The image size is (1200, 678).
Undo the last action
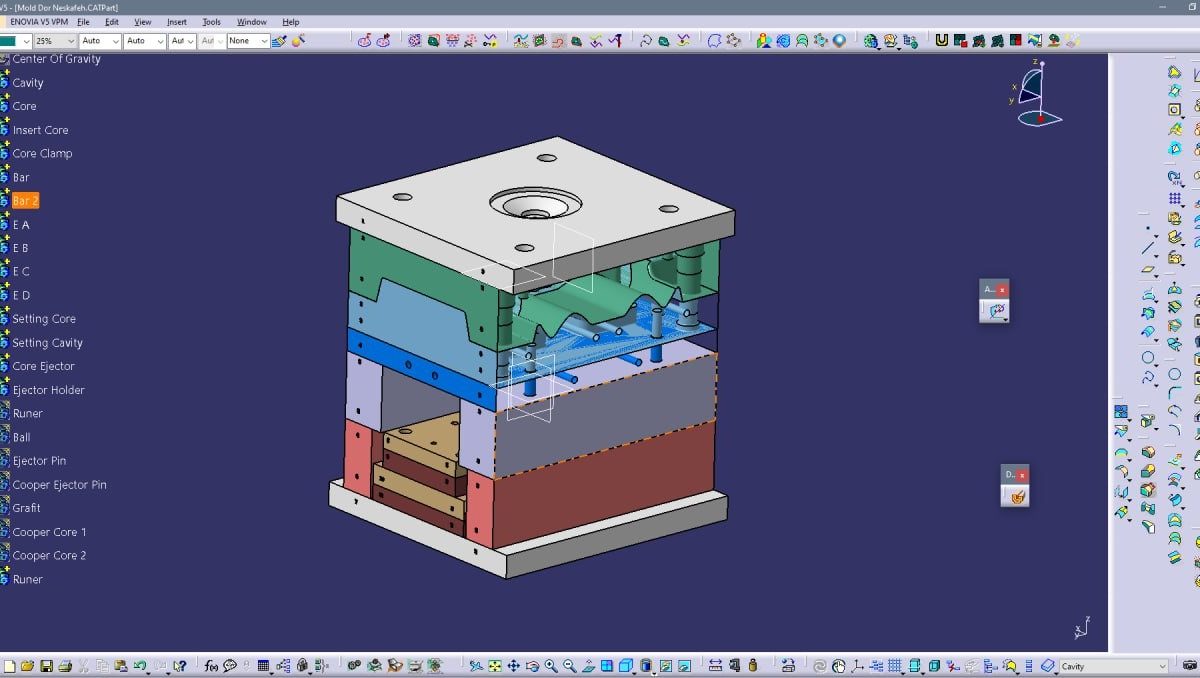[141, 665]
